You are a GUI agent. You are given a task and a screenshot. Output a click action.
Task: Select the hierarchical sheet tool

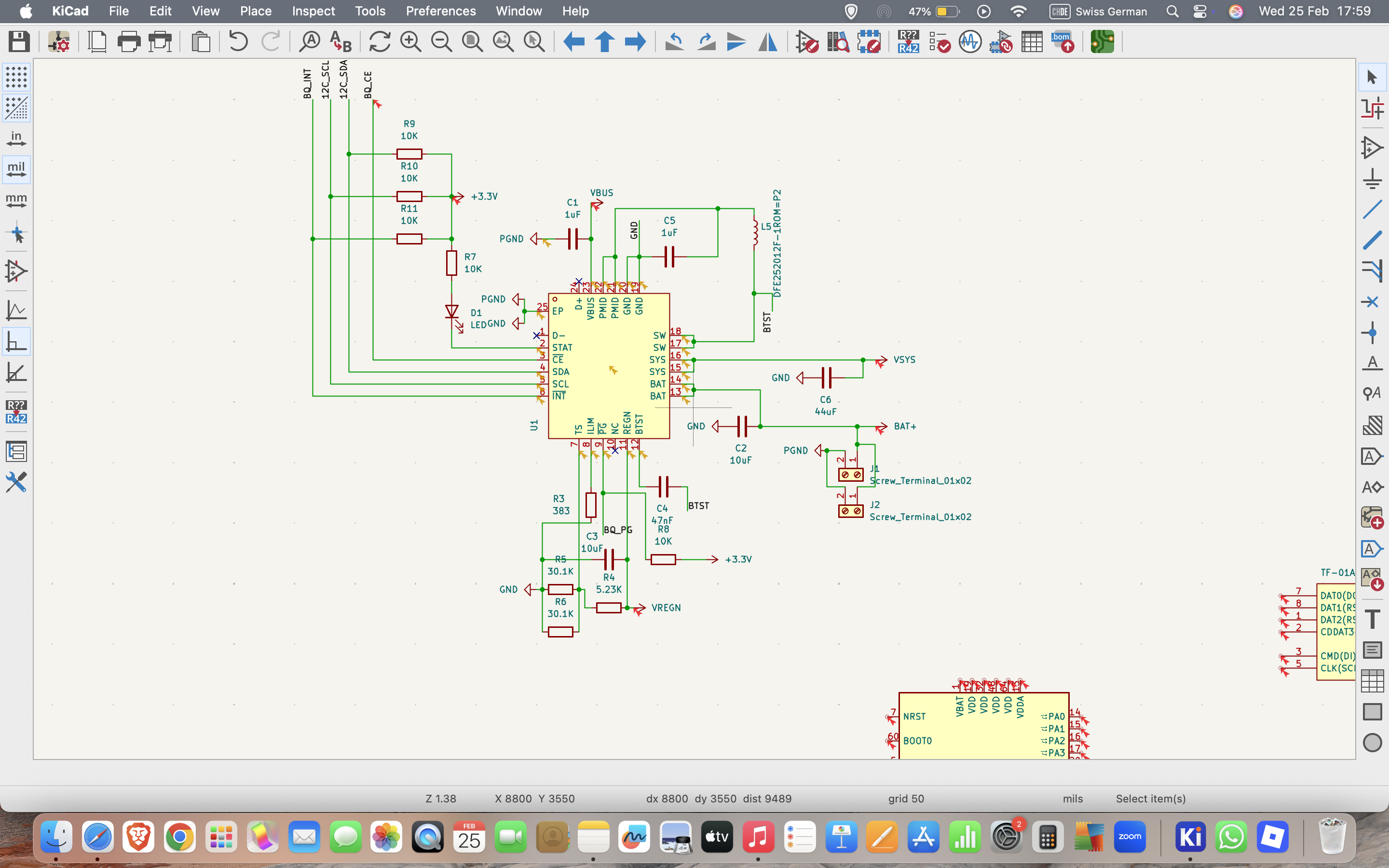click(x=1373, y=518)
